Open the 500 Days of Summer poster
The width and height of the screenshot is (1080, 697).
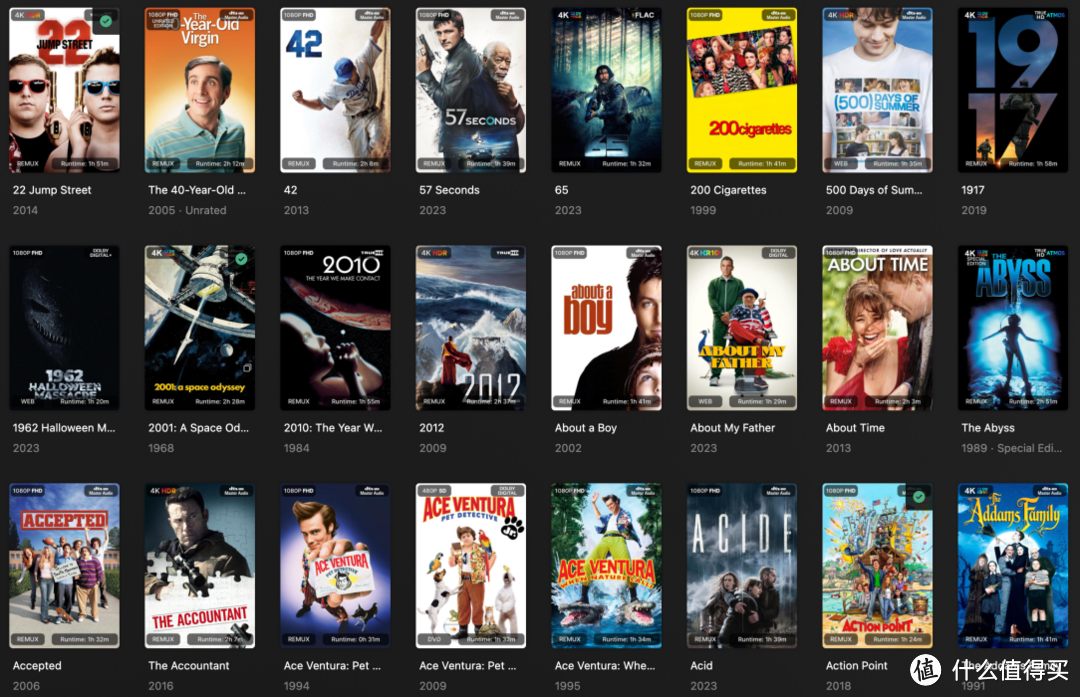(878, 90)
